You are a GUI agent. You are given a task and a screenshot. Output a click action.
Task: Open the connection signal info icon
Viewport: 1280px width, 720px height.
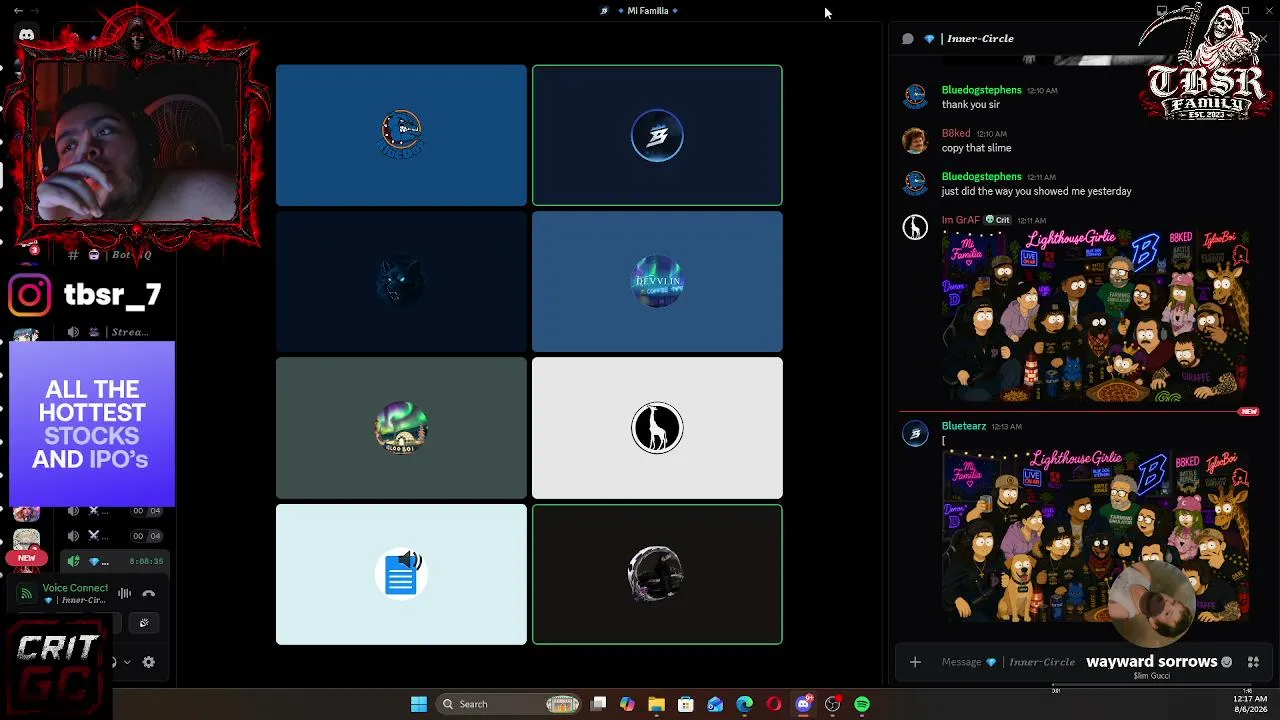(27, 594)
